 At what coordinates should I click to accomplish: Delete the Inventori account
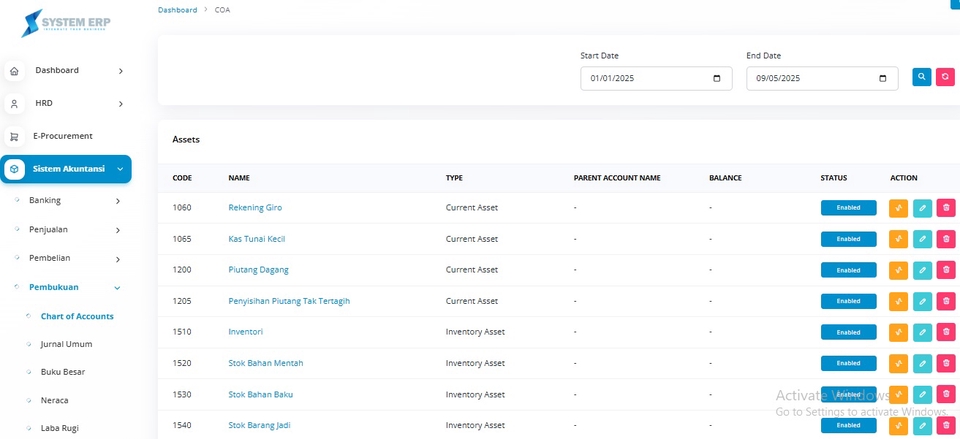tap(946, 332)
